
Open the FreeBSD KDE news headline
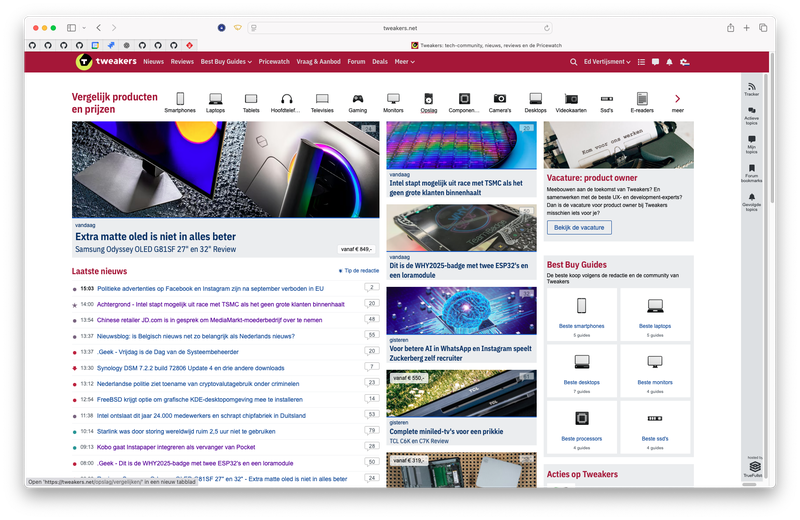point(200,400)
